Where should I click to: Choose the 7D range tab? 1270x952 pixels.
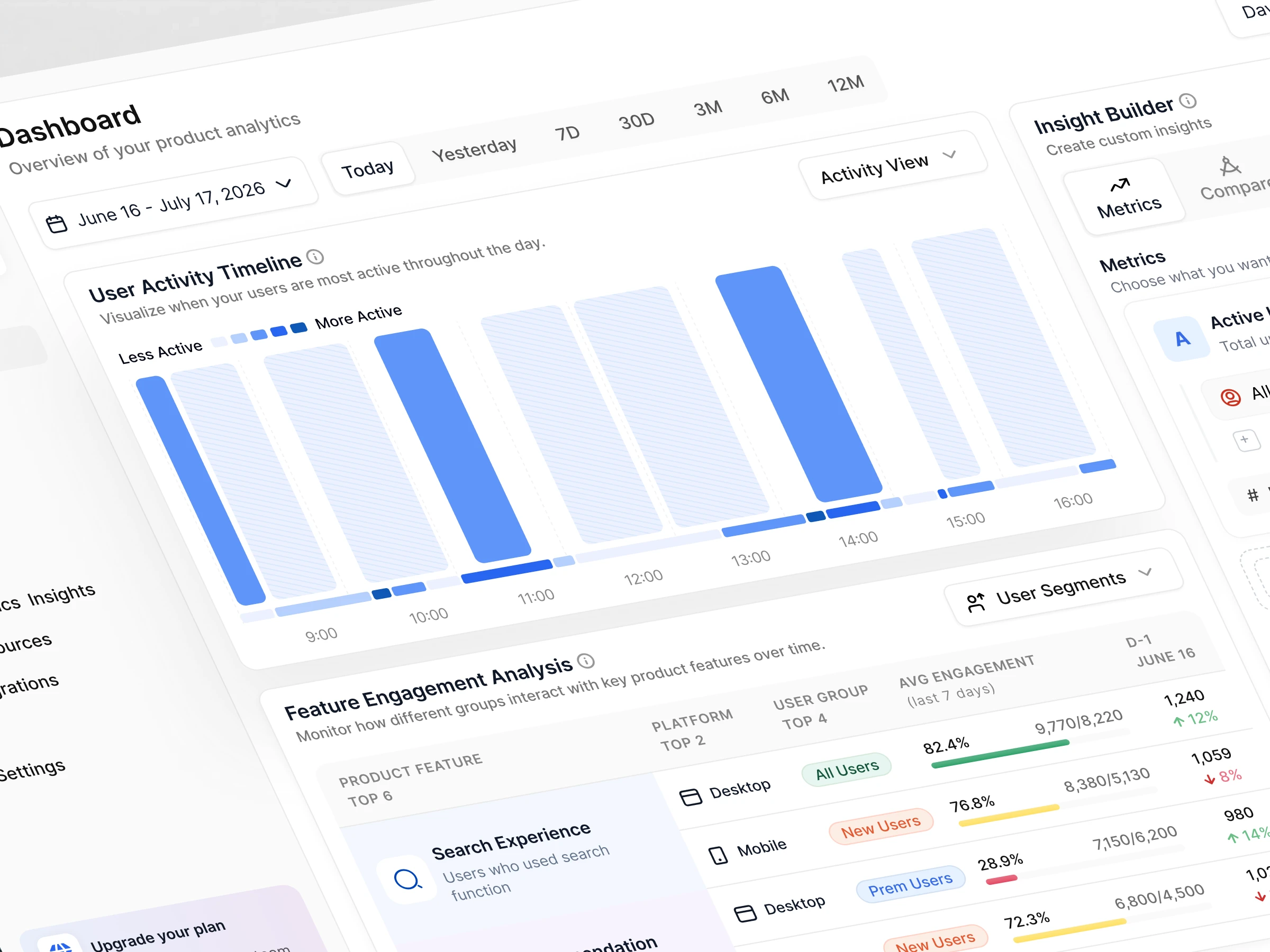tap(567, 134)
